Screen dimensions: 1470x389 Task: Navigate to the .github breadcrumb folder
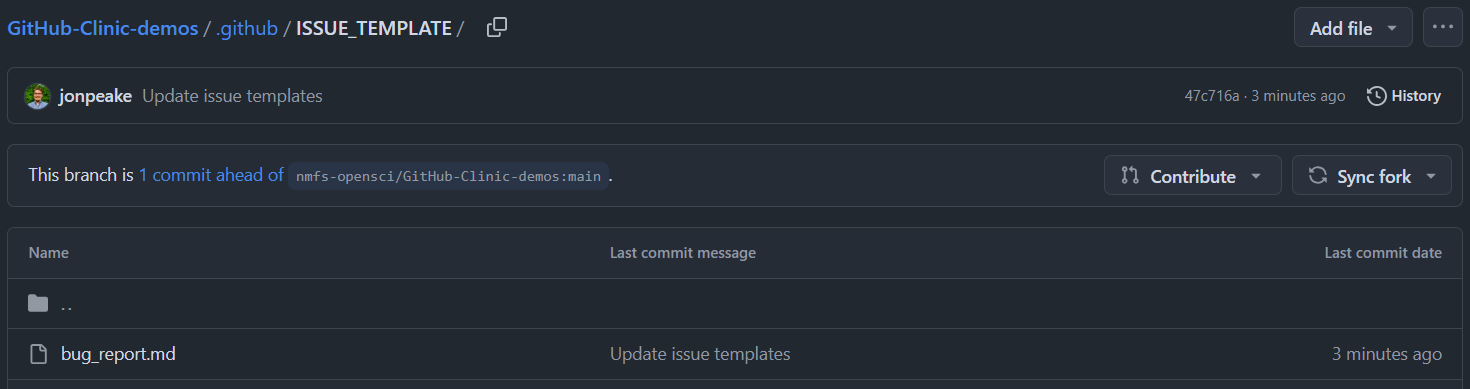(x=247, y=28)
